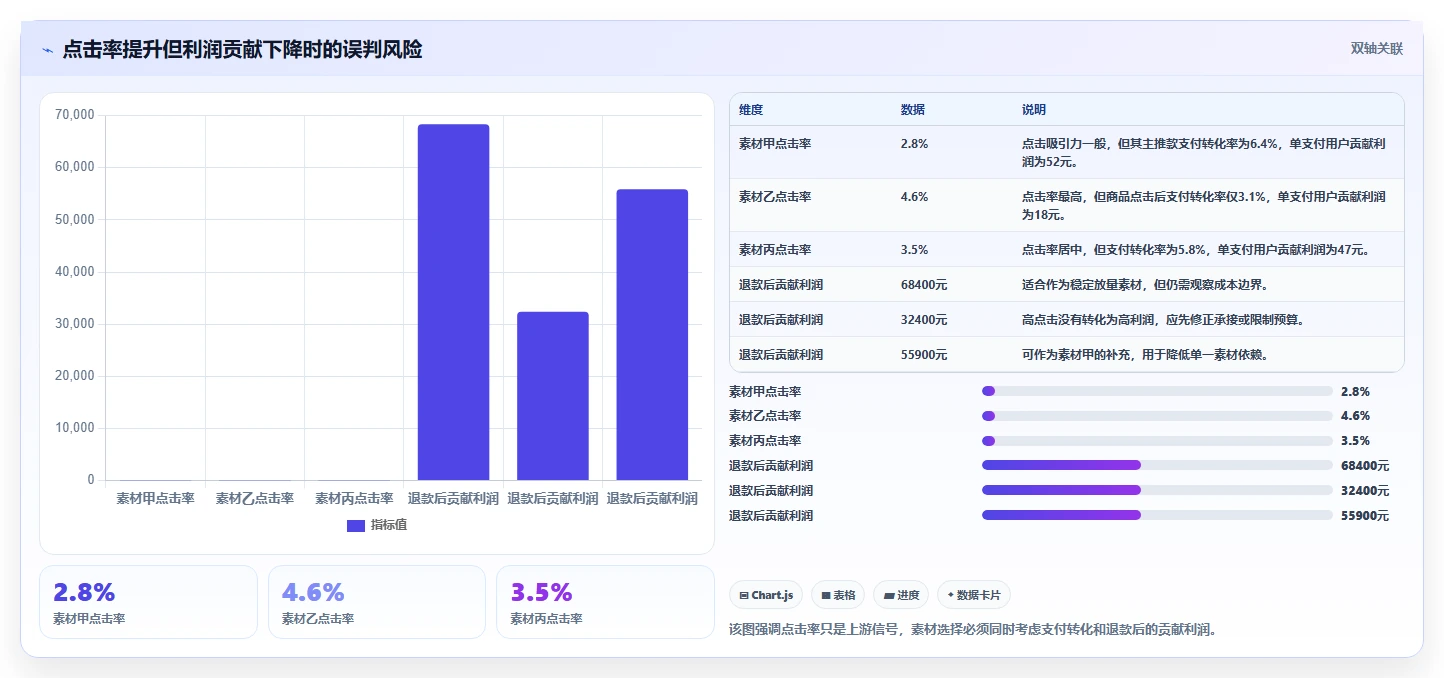Open the 2.8% 素材甲点击率 stat card
The image size is (1444, 678).
(148, 602)
